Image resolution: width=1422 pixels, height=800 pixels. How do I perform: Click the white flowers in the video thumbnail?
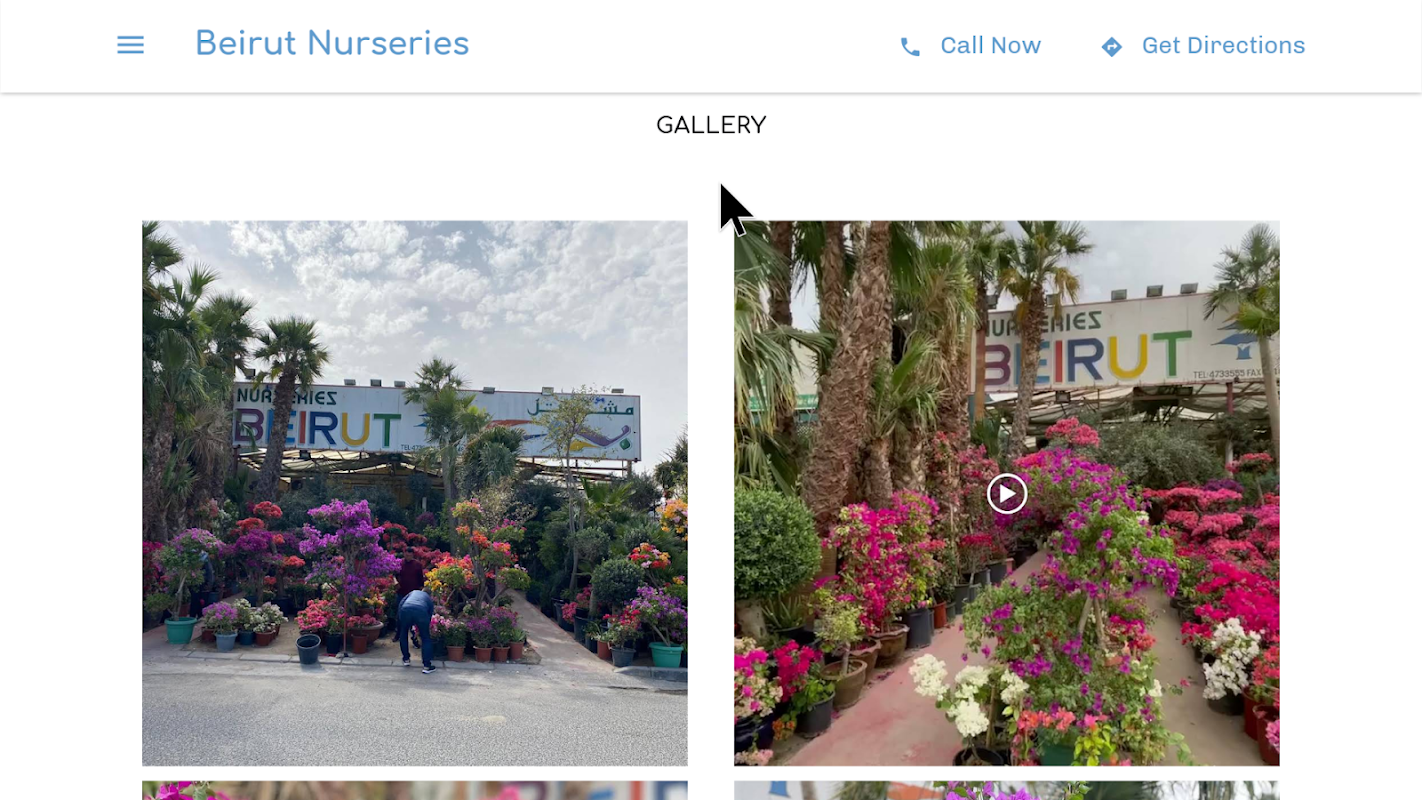pyautogui.click(x=965, y=700)
